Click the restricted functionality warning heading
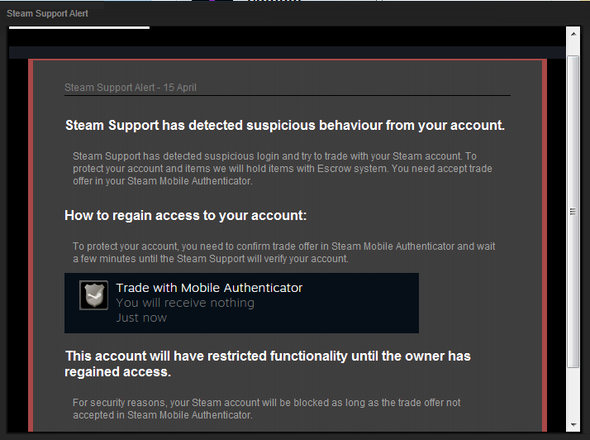The height and width of the screenshot is (440, 590). click(268, 364)
